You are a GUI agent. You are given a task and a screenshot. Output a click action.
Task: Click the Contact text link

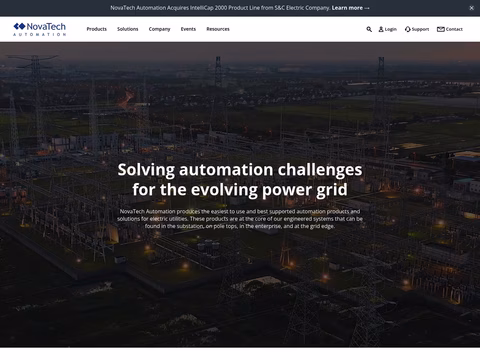[x=454, y=29]
